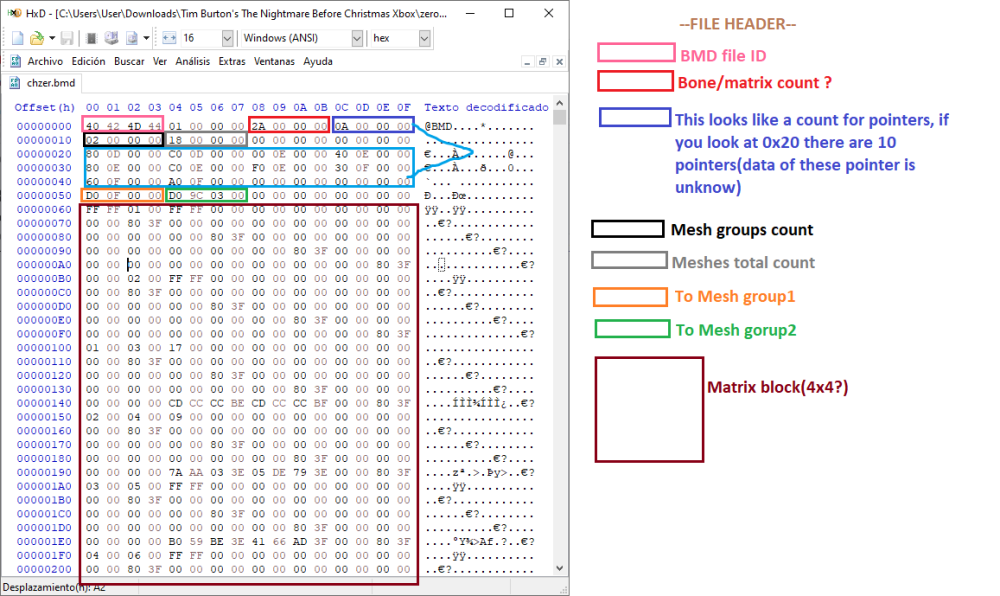Restore the inner document window
This screenshot has height=596, width=1000.
[x=541, y=61]
